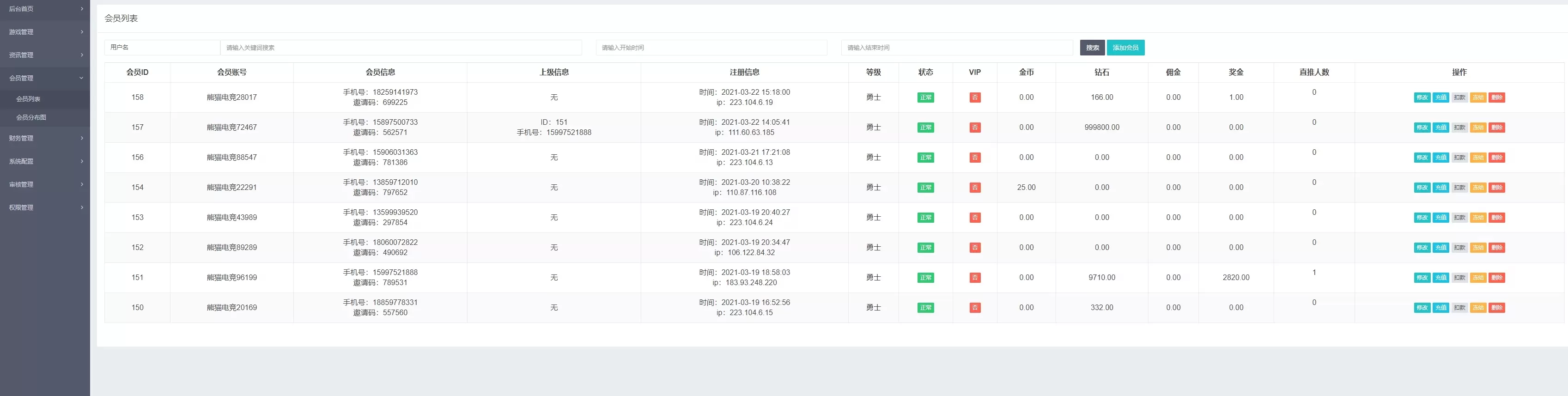Click the 添加会员 add member button

tap(1125, 48)
